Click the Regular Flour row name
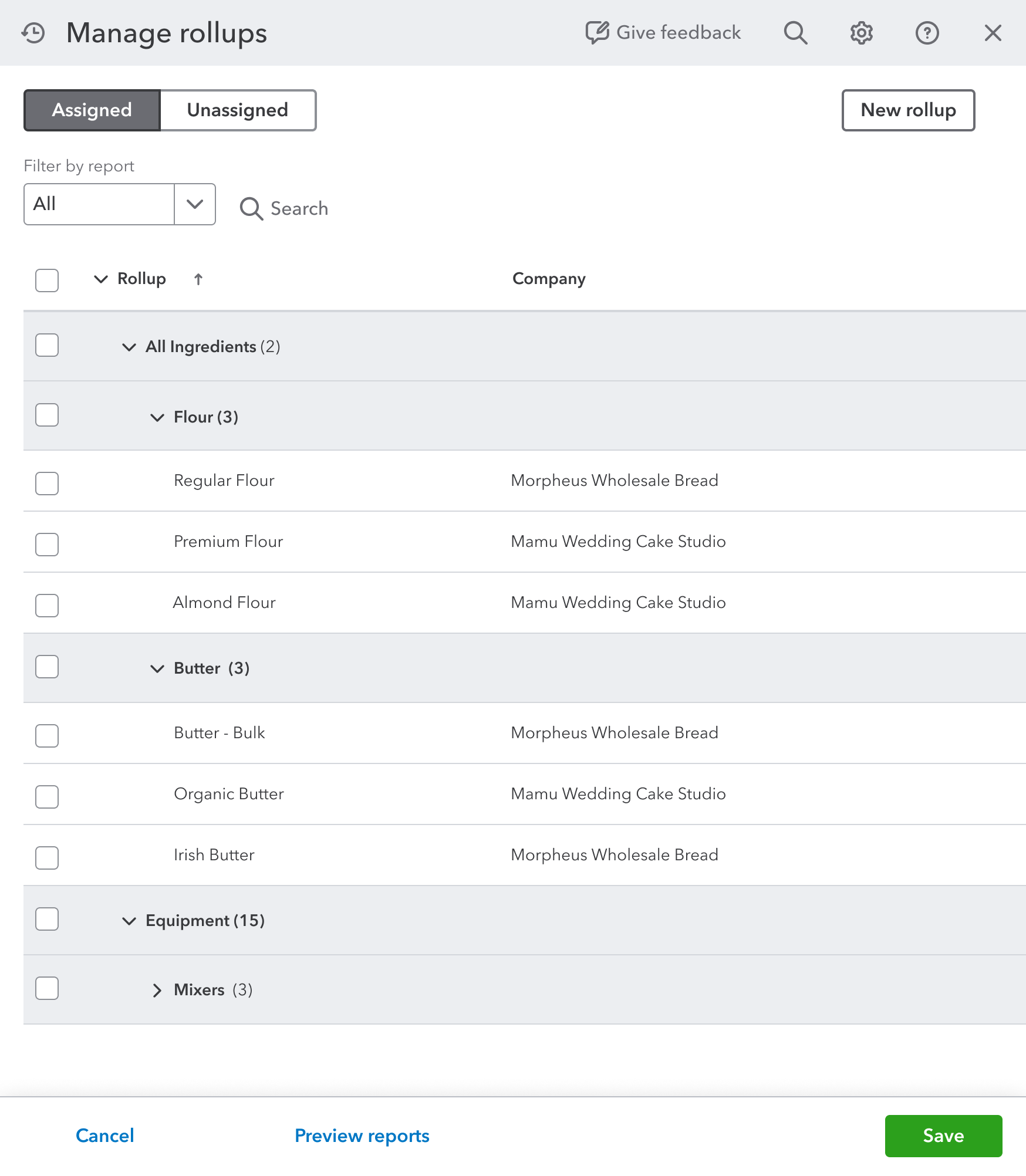The width and height of the screenshot is (1026, 1176). [x=224, y=481]
